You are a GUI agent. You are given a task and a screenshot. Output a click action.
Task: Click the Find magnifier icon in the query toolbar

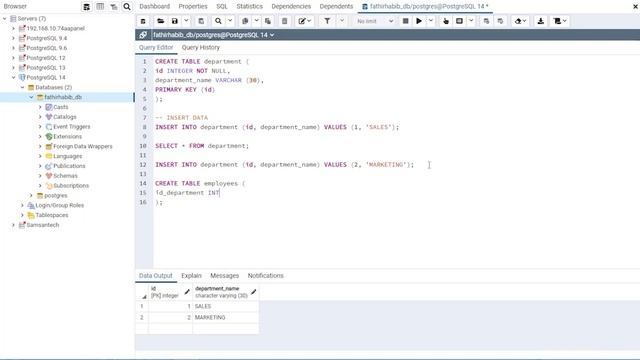[x=218, y=21]
